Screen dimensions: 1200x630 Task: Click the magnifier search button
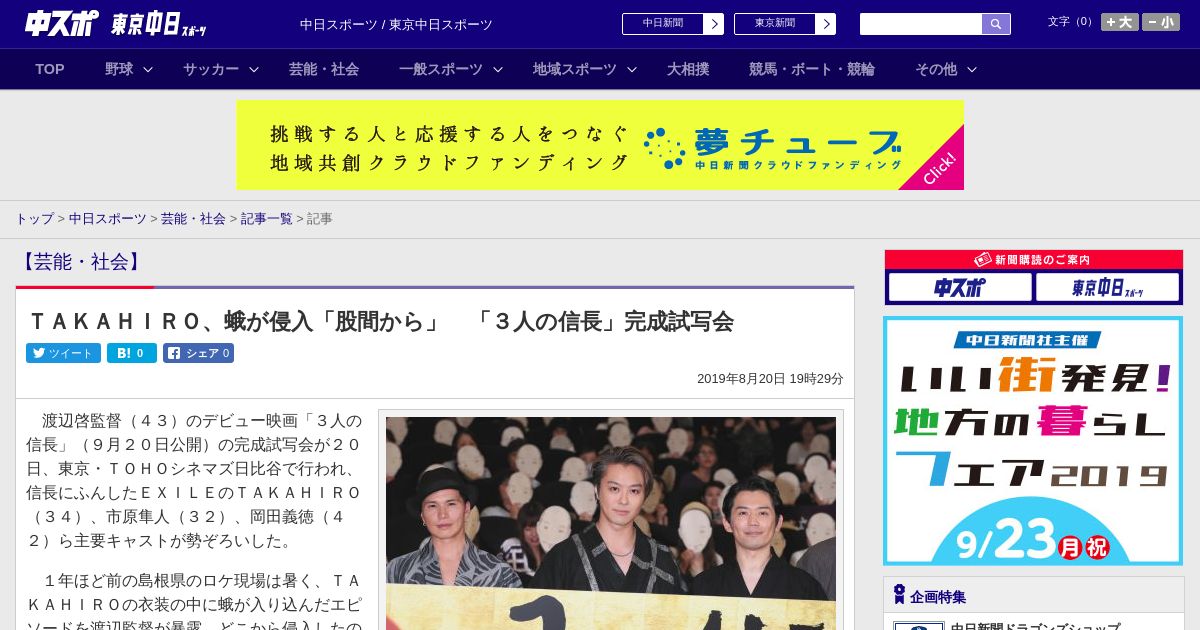click(x=996, y=24)
